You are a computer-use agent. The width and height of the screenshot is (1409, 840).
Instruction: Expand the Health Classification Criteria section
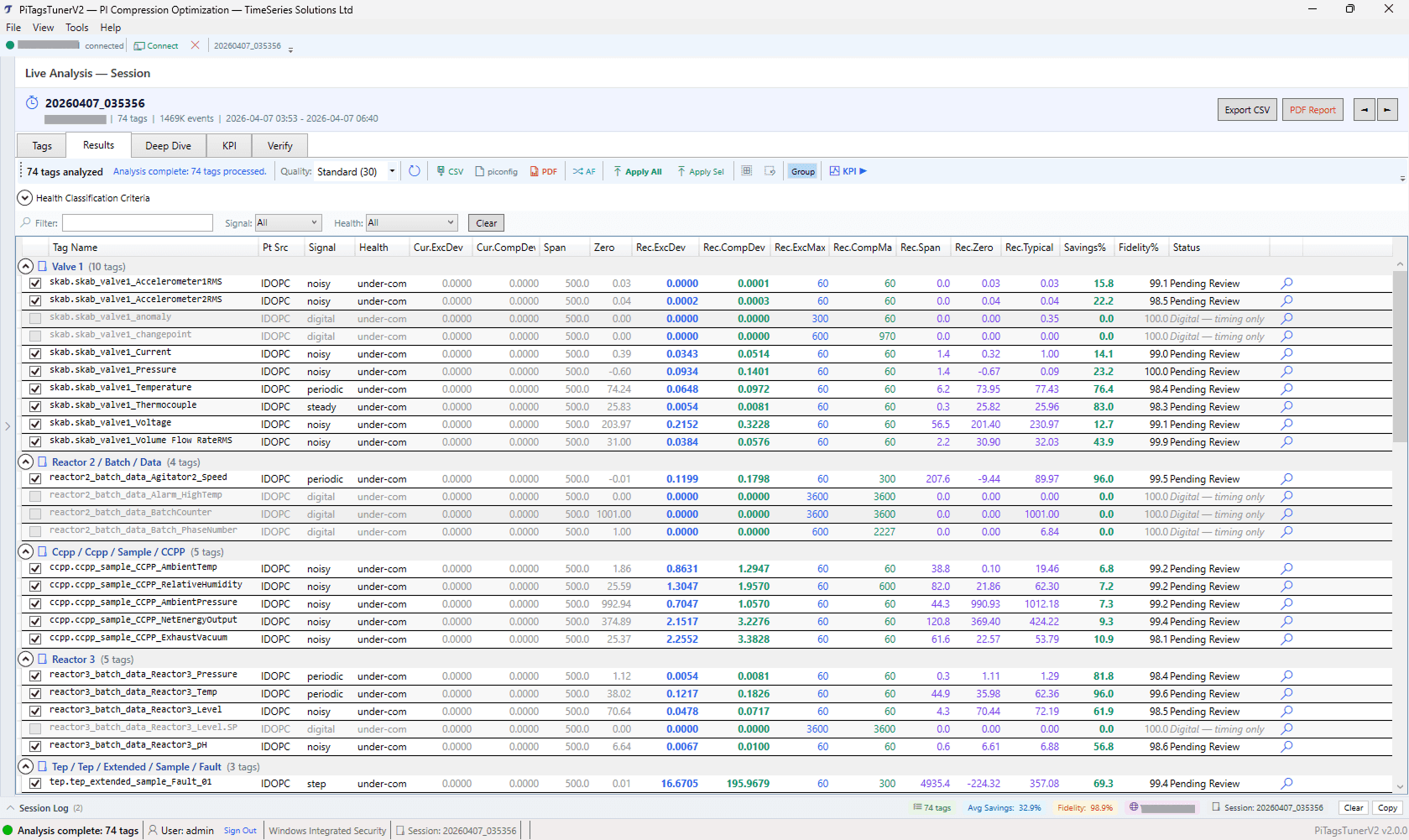tap(25, 198)
